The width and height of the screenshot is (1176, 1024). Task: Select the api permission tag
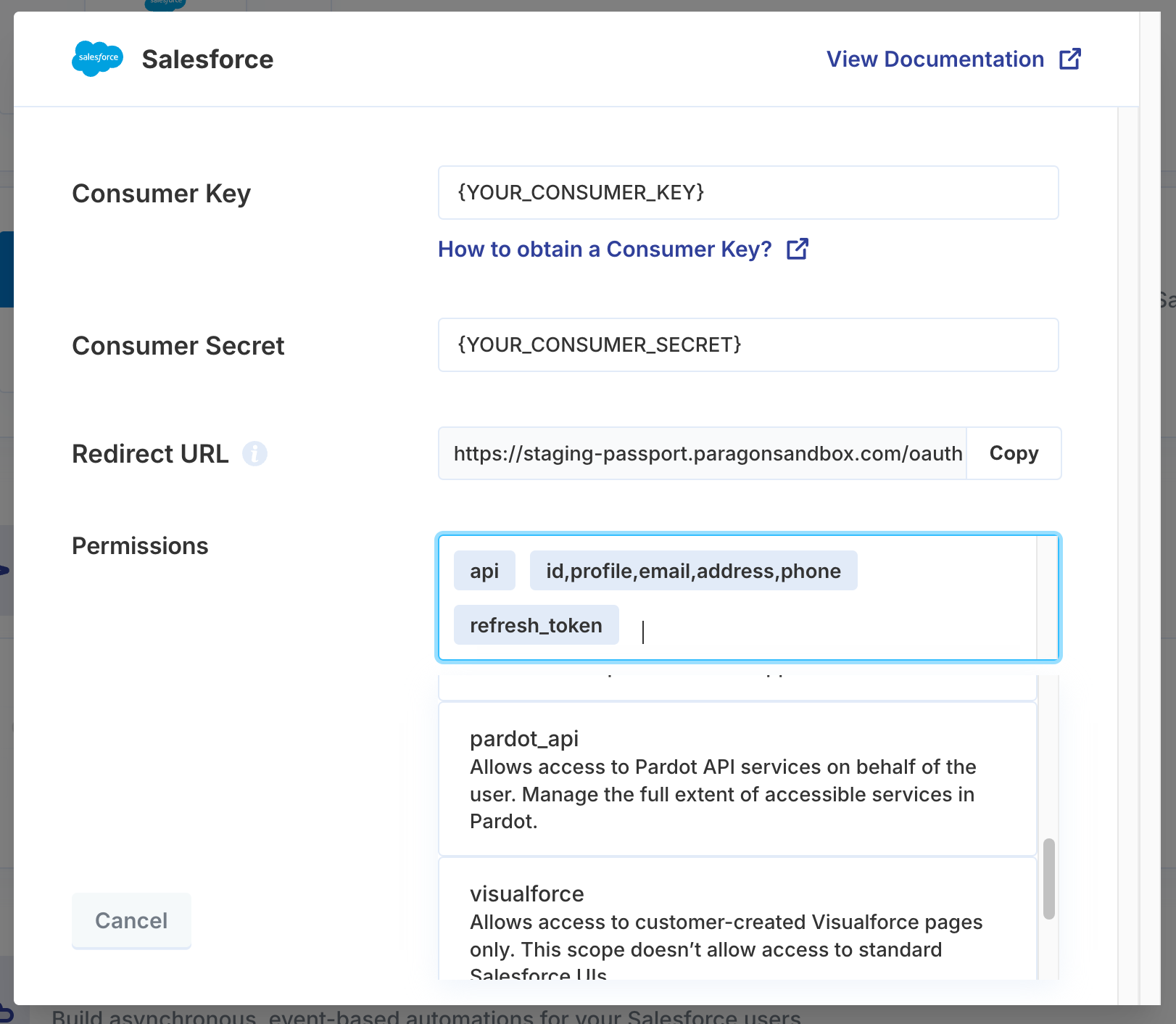click(x=484, y=571)
